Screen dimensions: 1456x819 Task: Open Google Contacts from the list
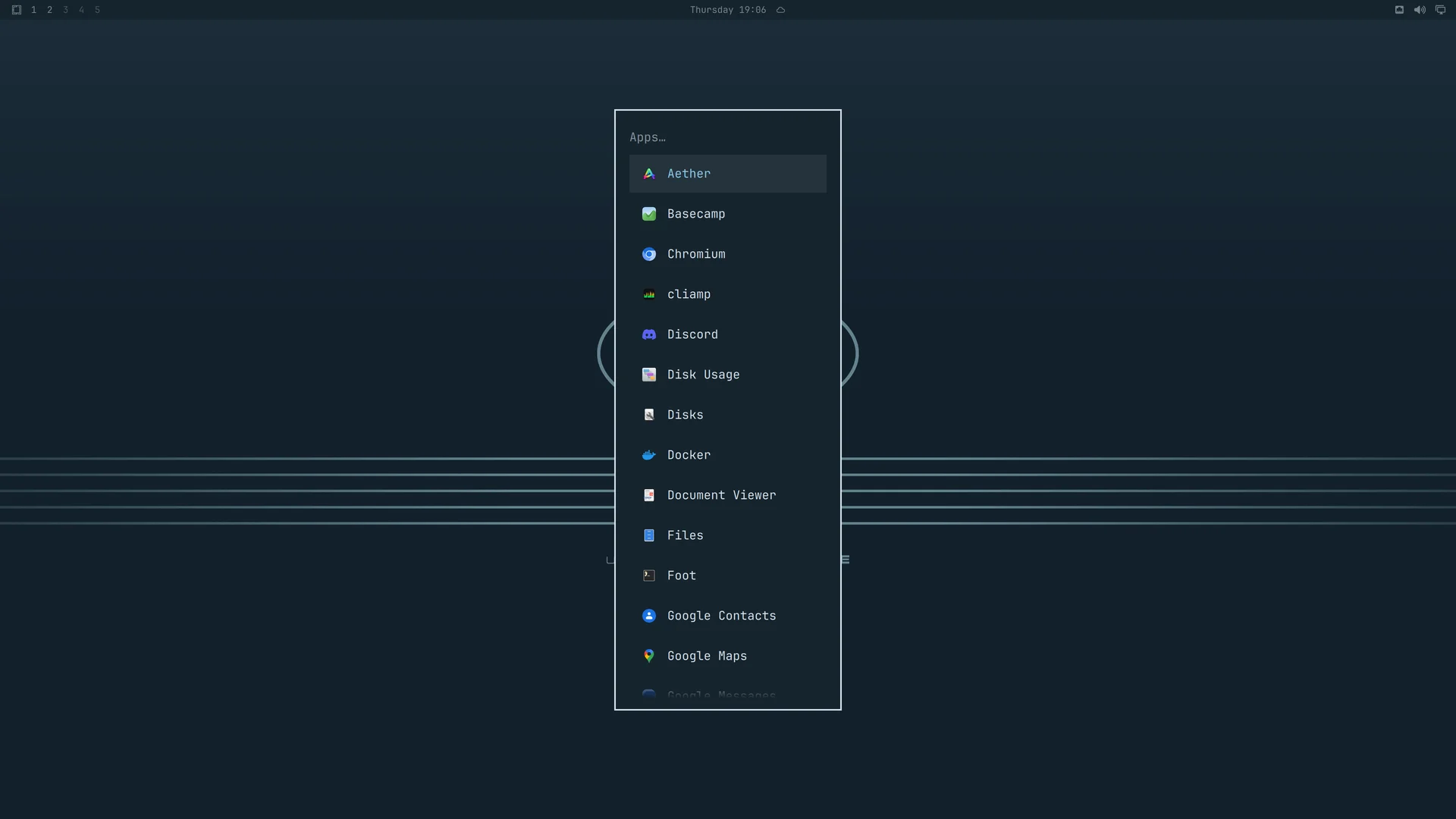pos(727,616)
